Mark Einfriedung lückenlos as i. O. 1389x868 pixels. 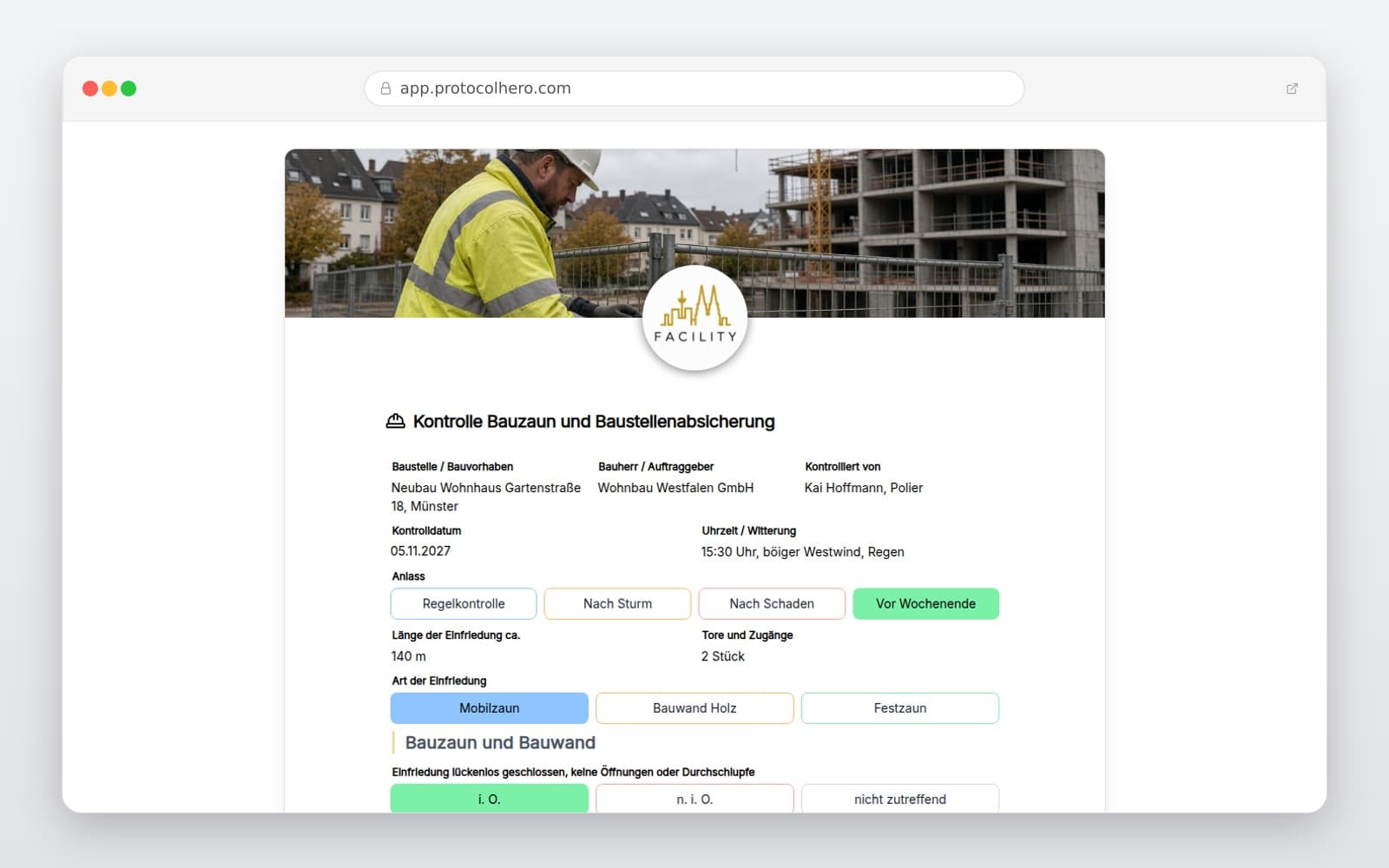(490, 799)
